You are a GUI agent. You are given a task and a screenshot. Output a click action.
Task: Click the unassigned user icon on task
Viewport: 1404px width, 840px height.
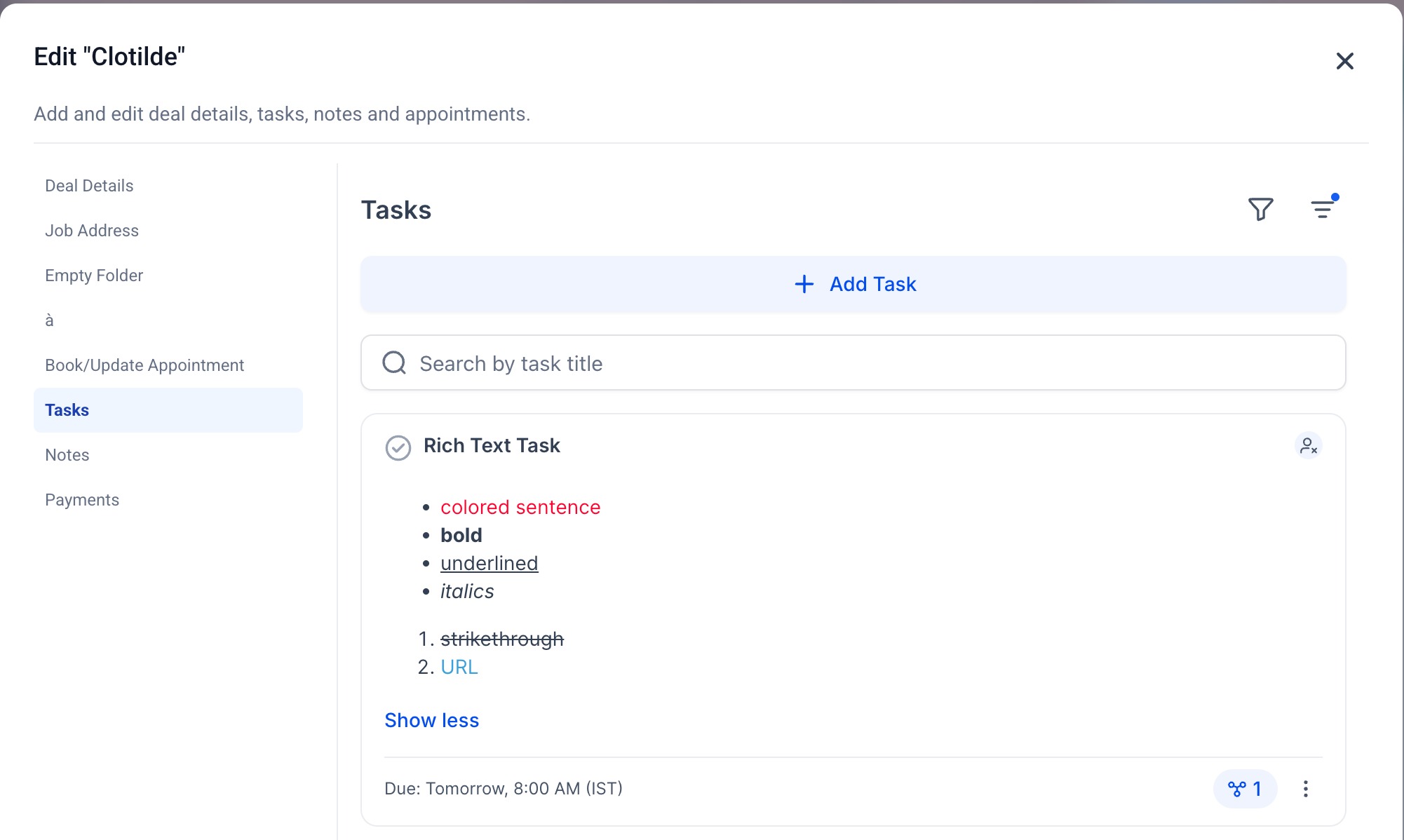click(x=1308, y=446)
